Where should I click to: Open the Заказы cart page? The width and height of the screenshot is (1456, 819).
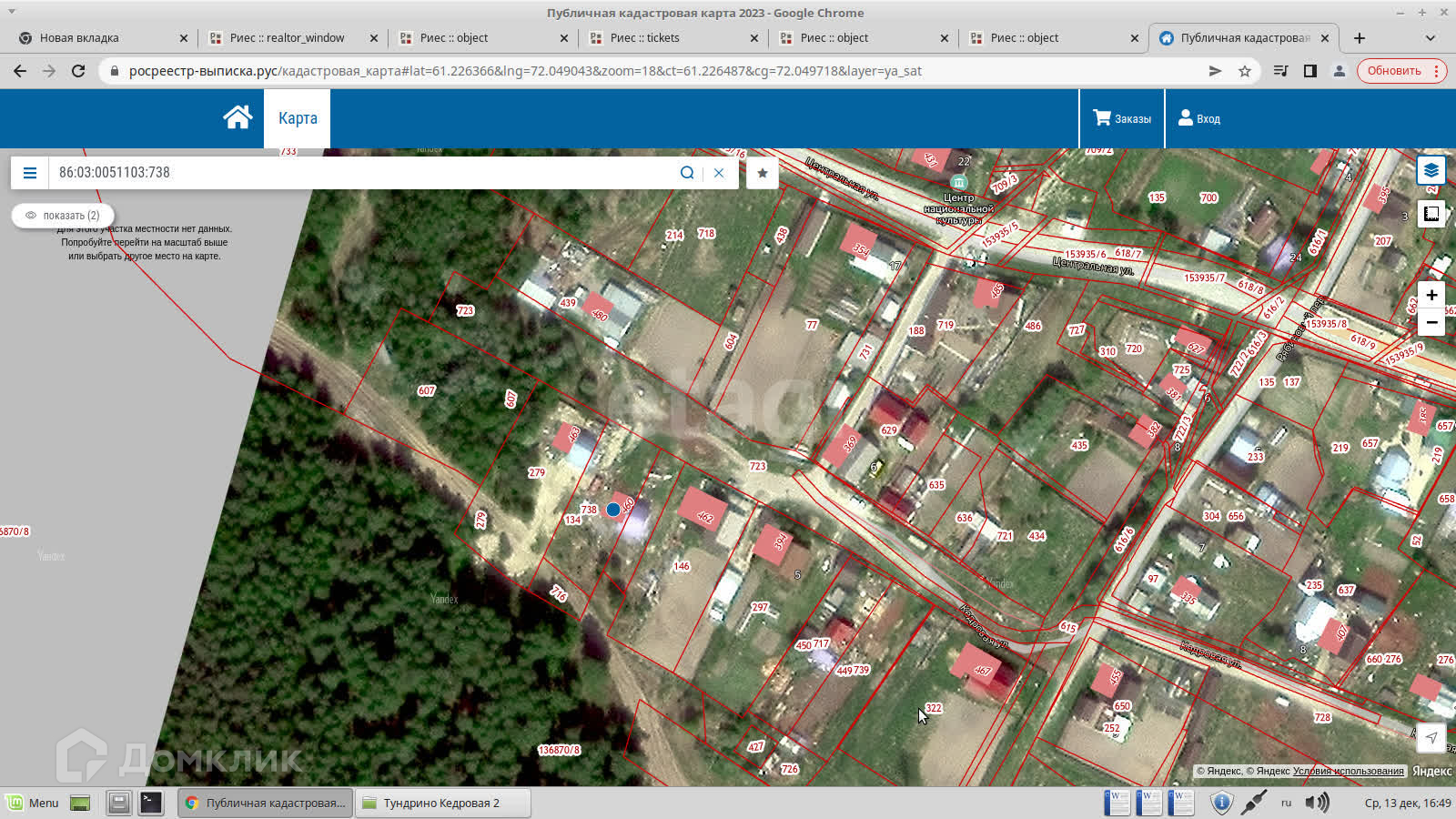[x=1122, y=118]
